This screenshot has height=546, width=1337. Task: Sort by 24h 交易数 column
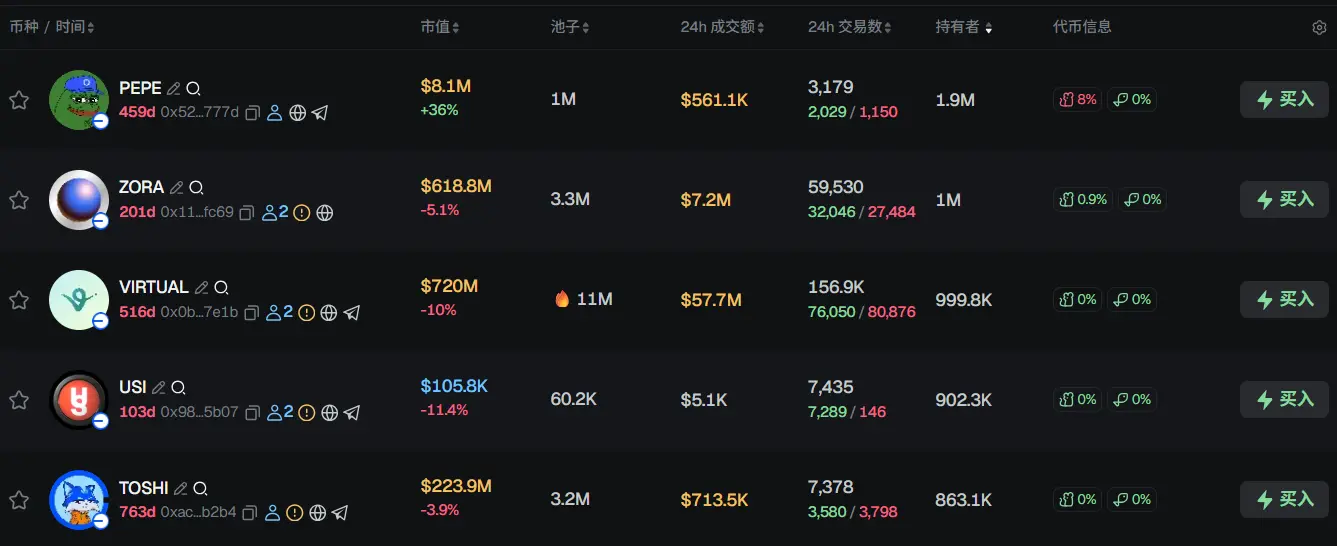pos(849,27)
